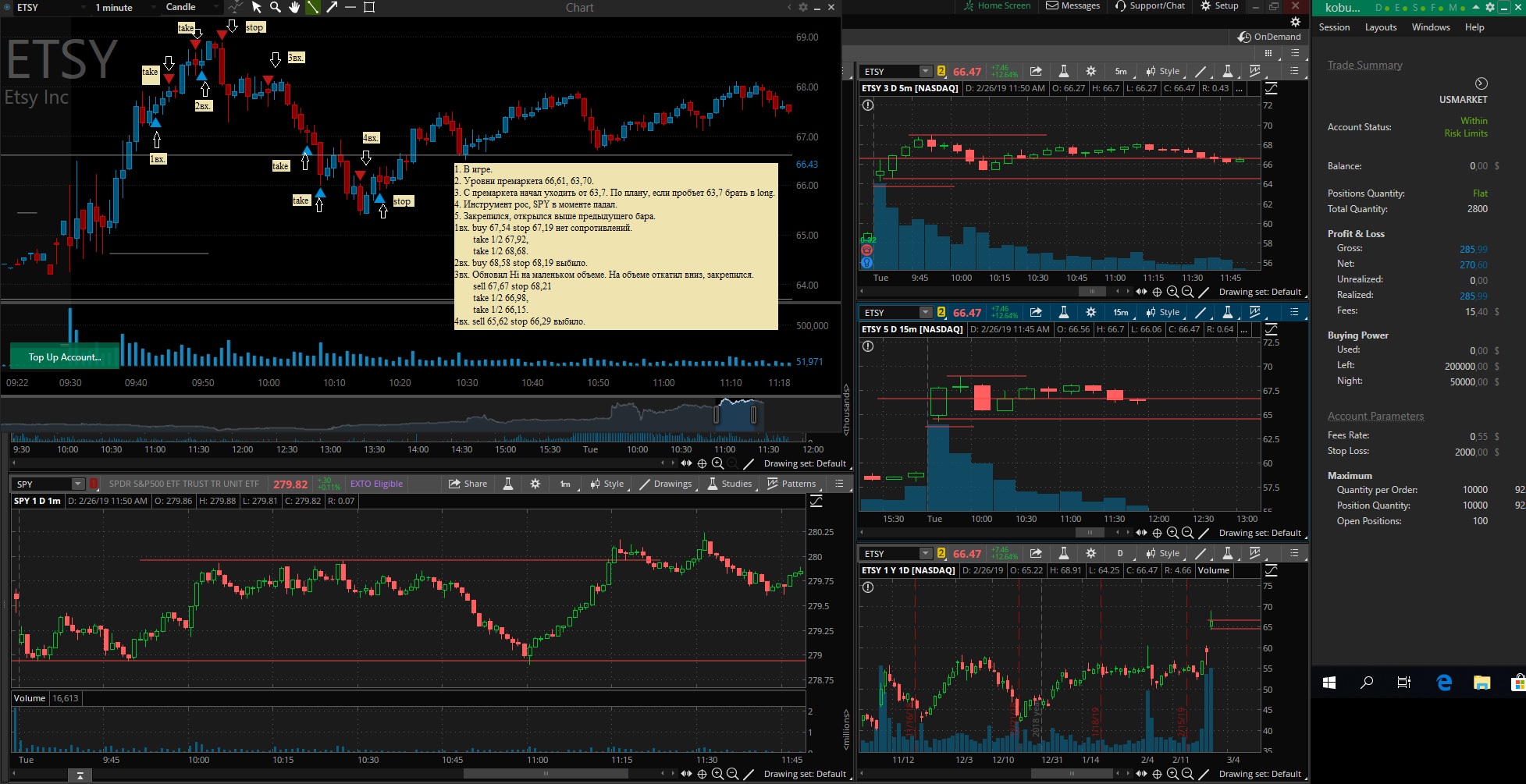Click the right handle of Chart range navigator
Viewport: 1526px width, 784px height.
click(x=754, y=416)
